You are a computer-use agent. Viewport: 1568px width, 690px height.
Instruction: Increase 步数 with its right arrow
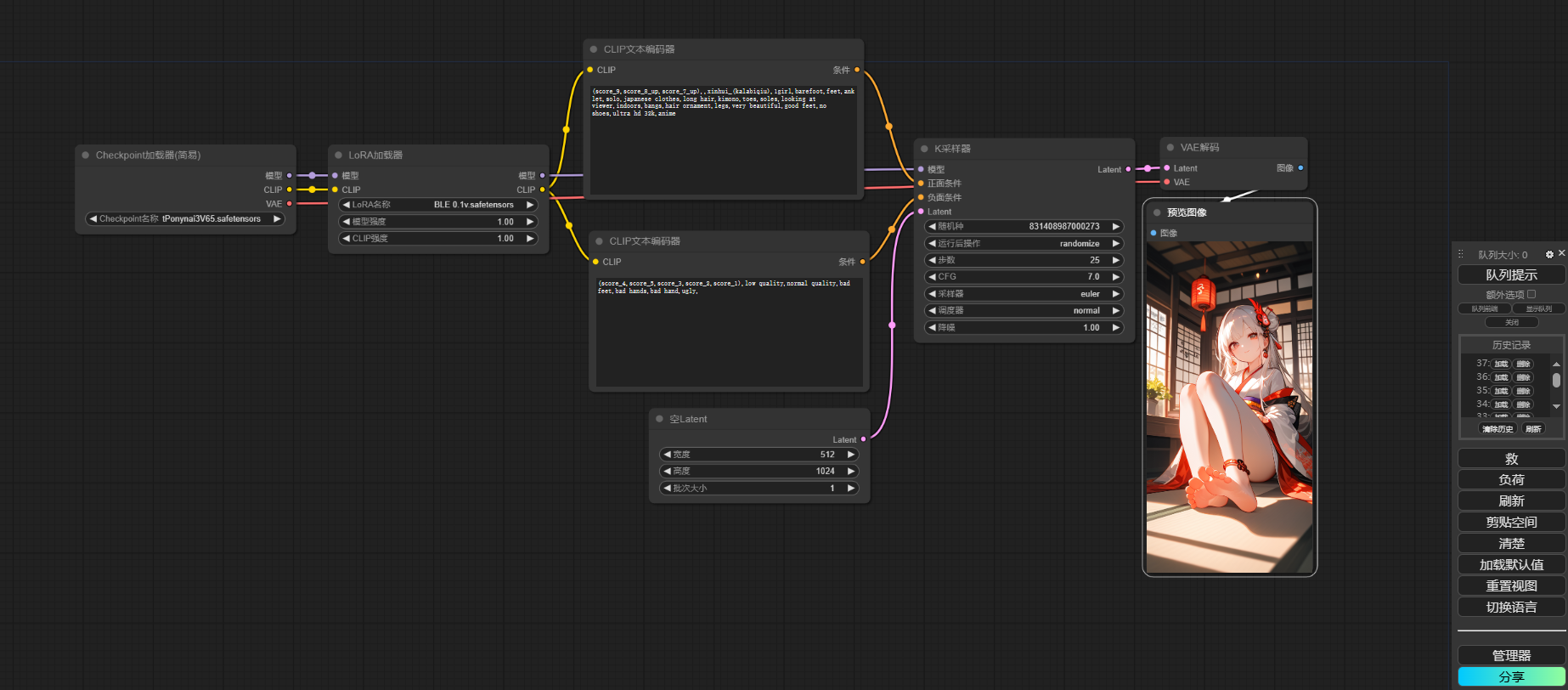click(1116, 260)
